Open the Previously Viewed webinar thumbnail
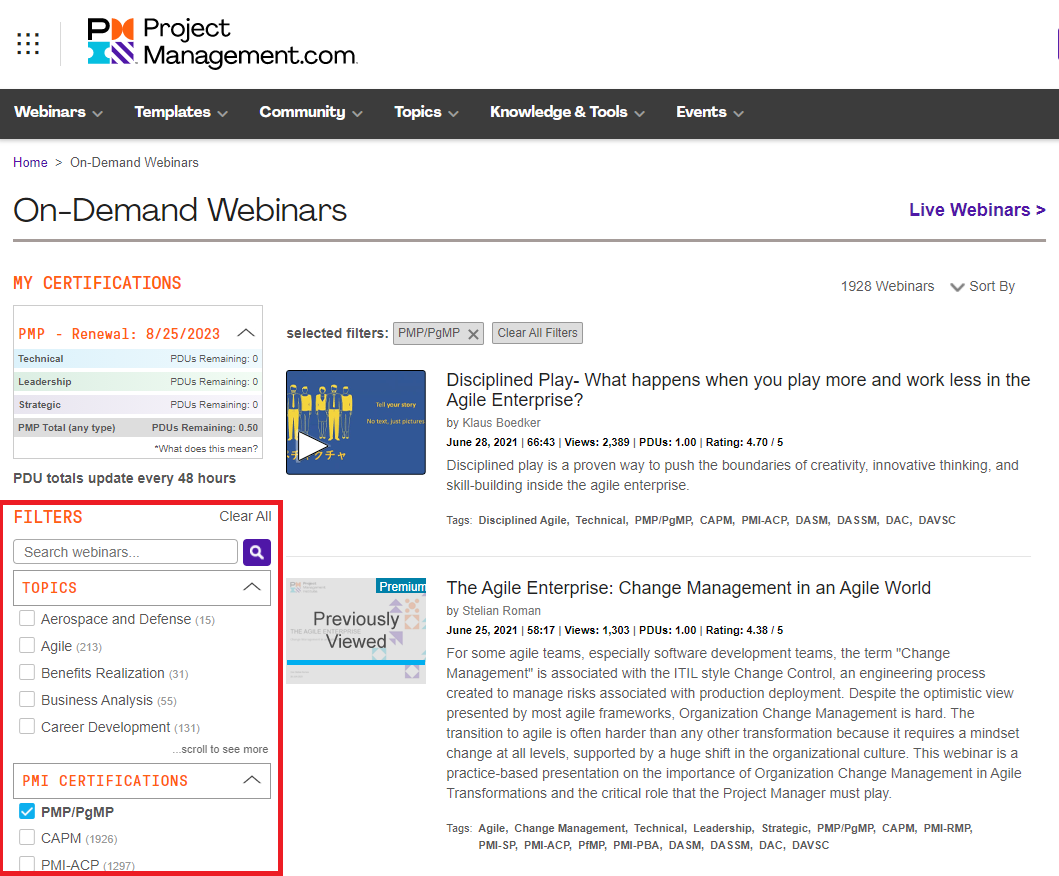The width and height of the screenshot is (1059, 876). tap(356, 631)
